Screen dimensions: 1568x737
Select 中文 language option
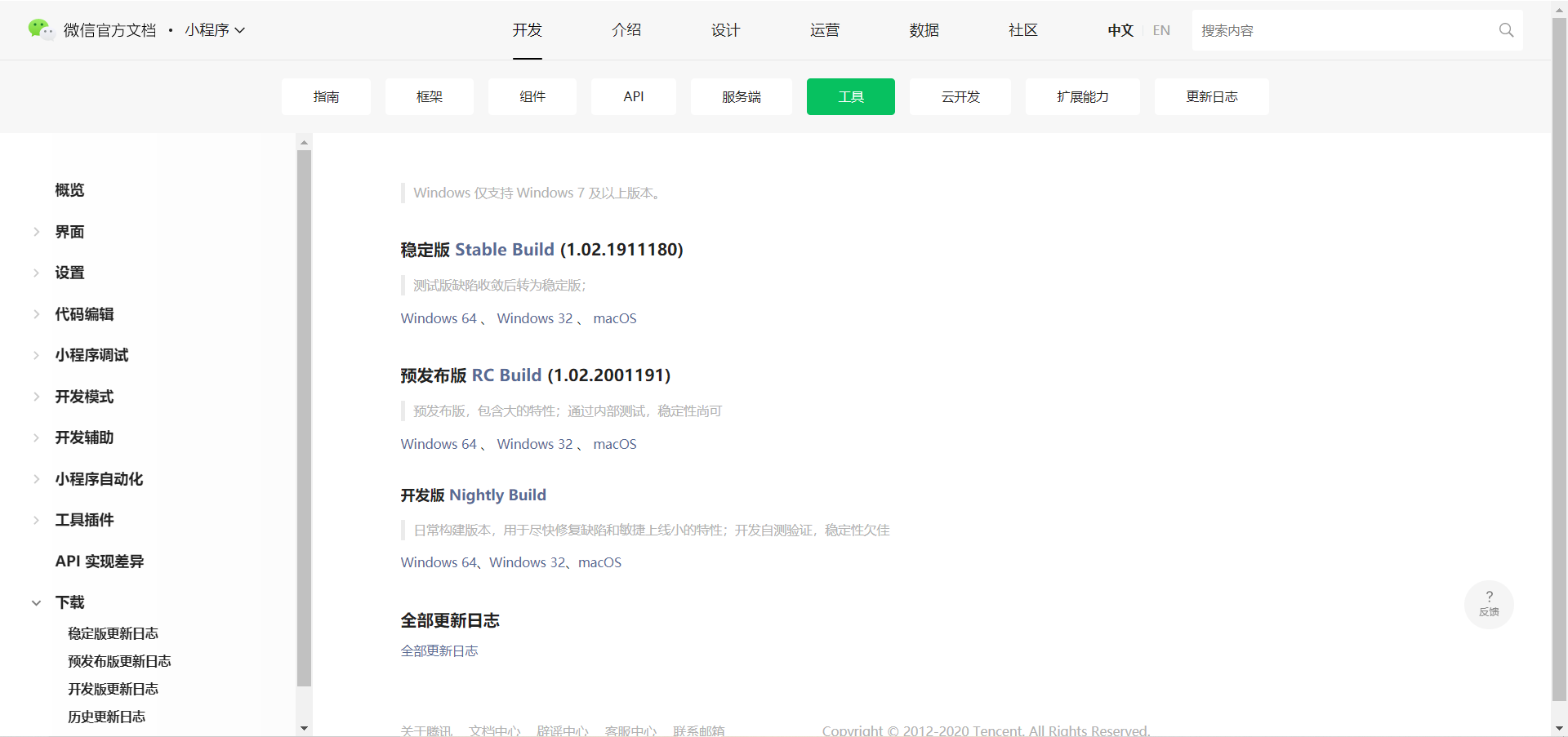coord(1120,30)
